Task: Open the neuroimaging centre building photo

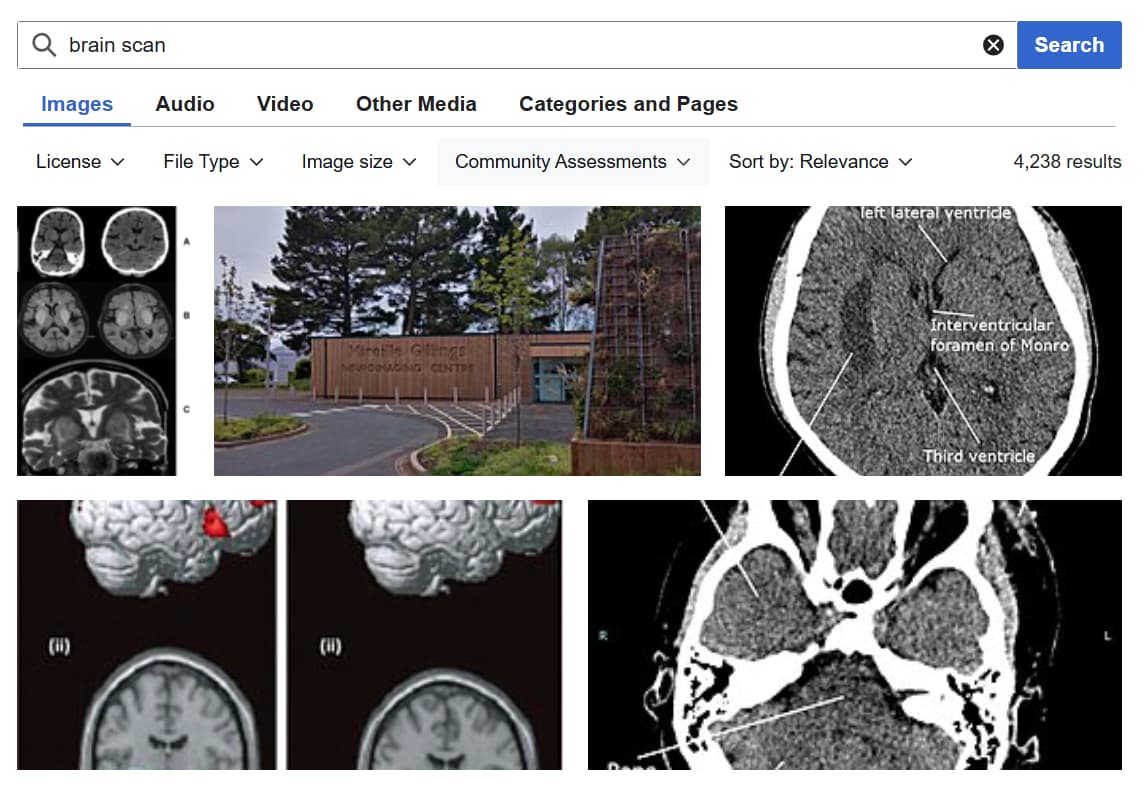Action: 457,341
